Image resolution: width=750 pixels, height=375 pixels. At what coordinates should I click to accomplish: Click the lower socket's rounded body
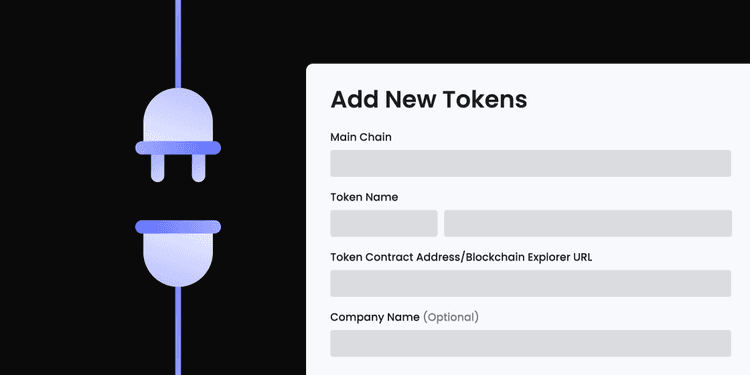[x=178, y=260]
